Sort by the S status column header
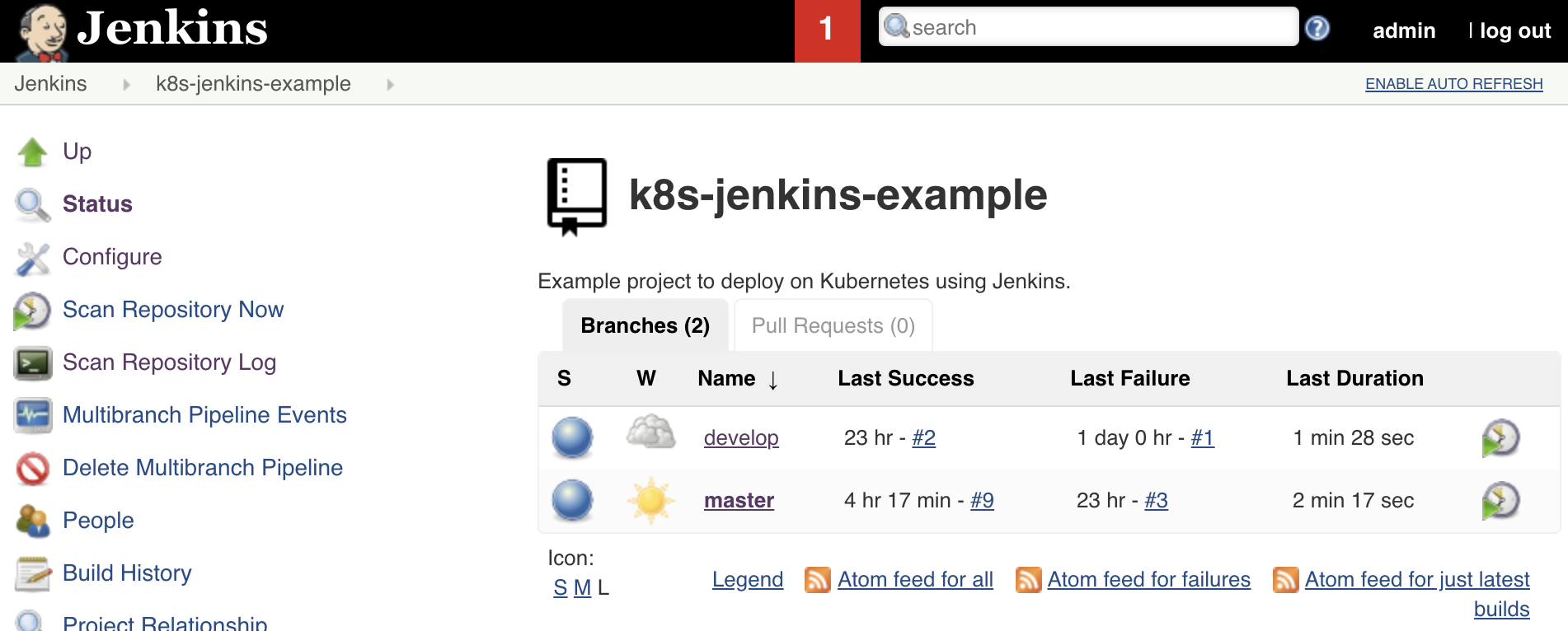 click(x=564, y=378)
